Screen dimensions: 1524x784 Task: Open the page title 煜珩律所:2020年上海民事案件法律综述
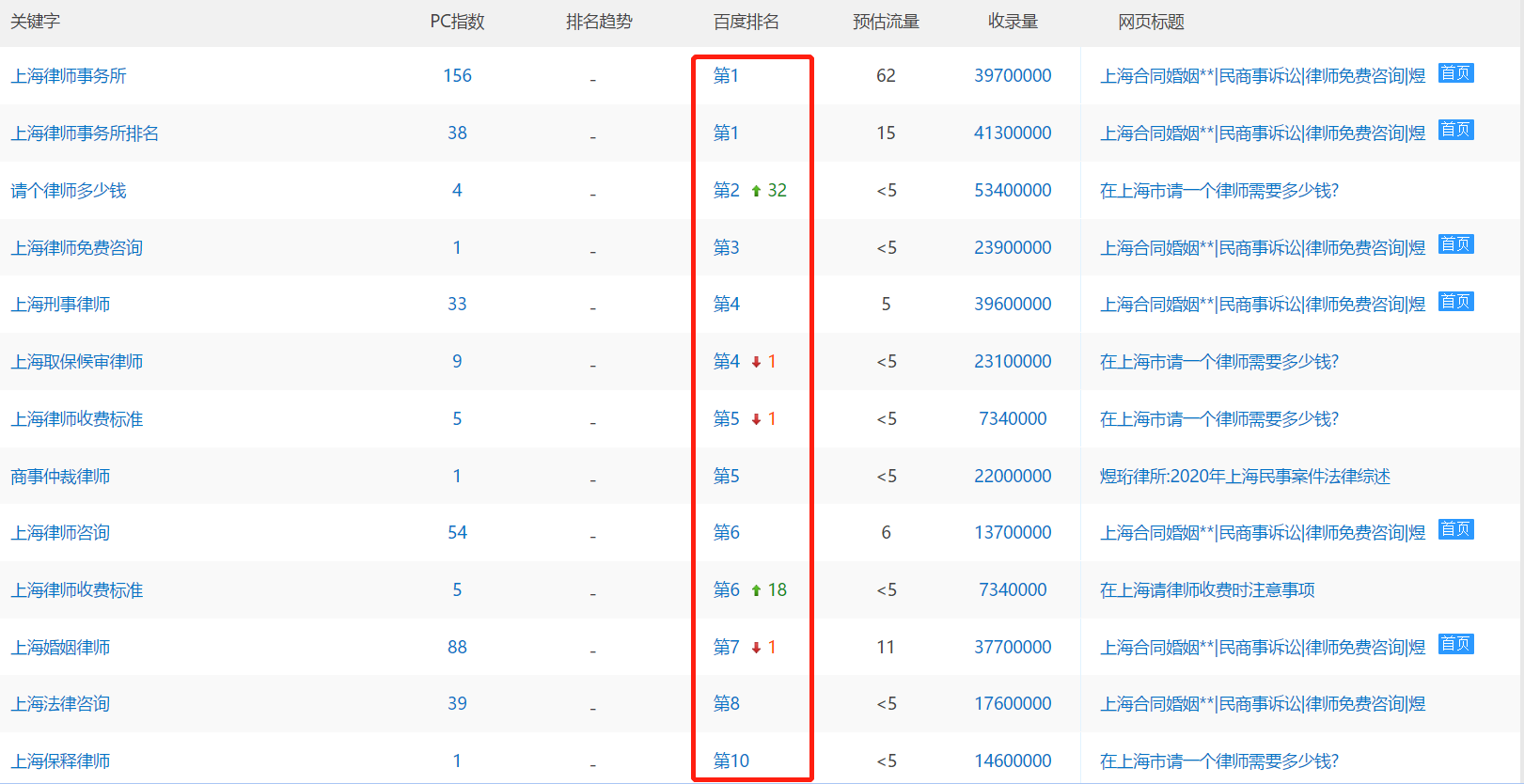[x=1245, y=477]
